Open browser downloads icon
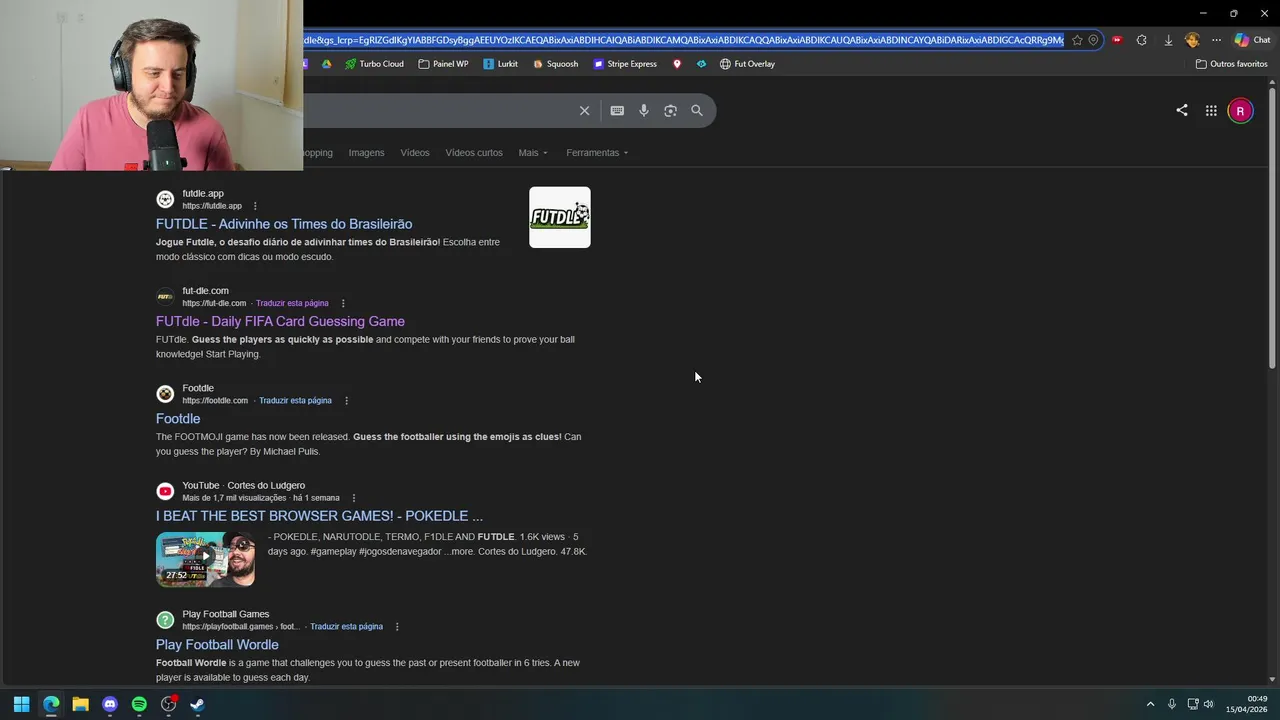Screen dimensions: 1280x720 [x=1168, y=40]
